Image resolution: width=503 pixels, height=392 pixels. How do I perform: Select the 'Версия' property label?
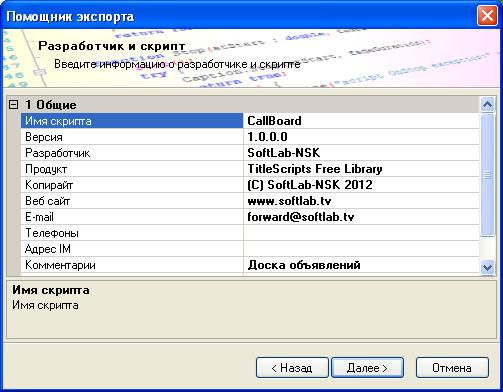tap(132, 137)
